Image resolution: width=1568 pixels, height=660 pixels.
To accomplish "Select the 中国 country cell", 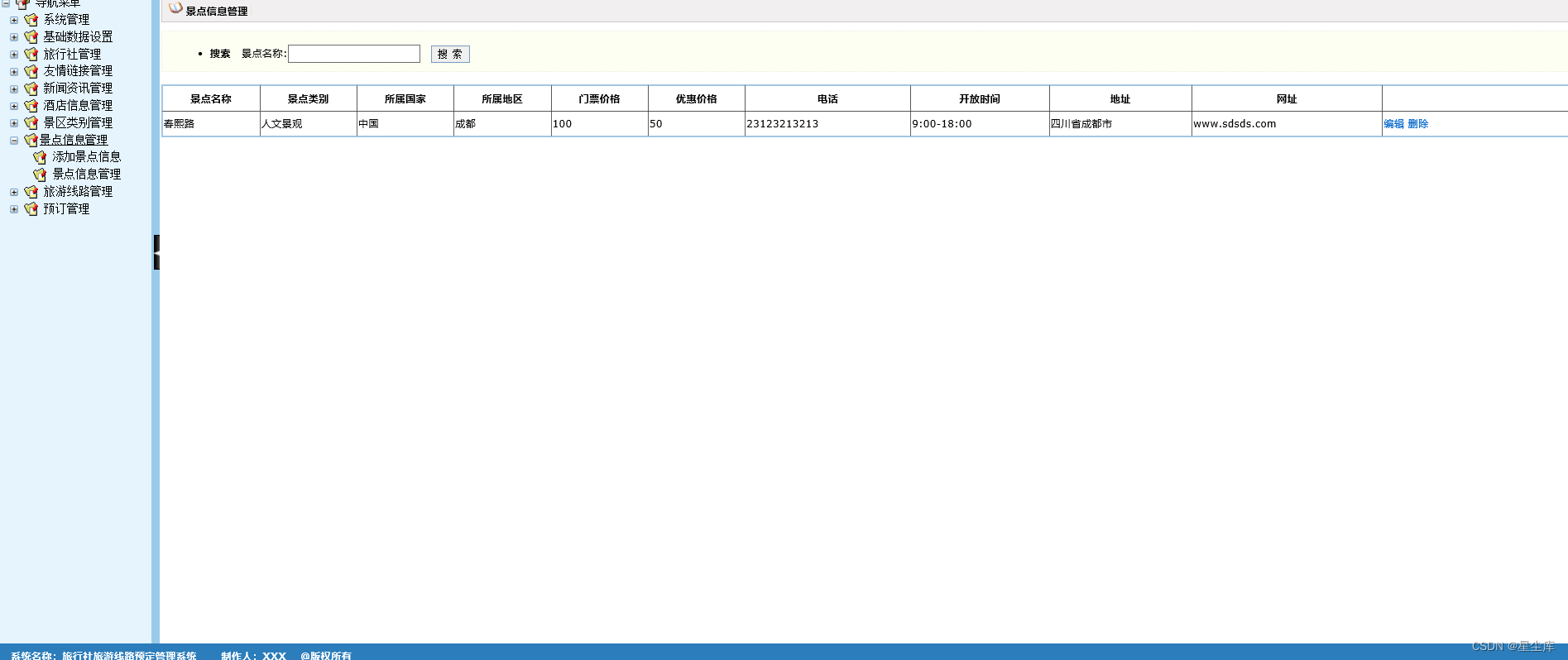I will [405, 124].
